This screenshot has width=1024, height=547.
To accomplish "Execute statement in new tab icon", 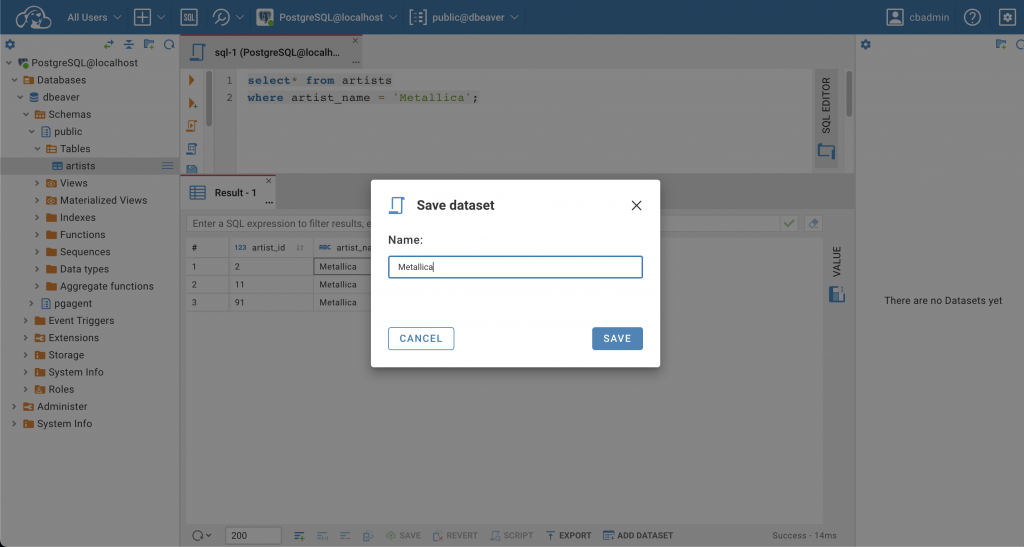I will point(192,103).
